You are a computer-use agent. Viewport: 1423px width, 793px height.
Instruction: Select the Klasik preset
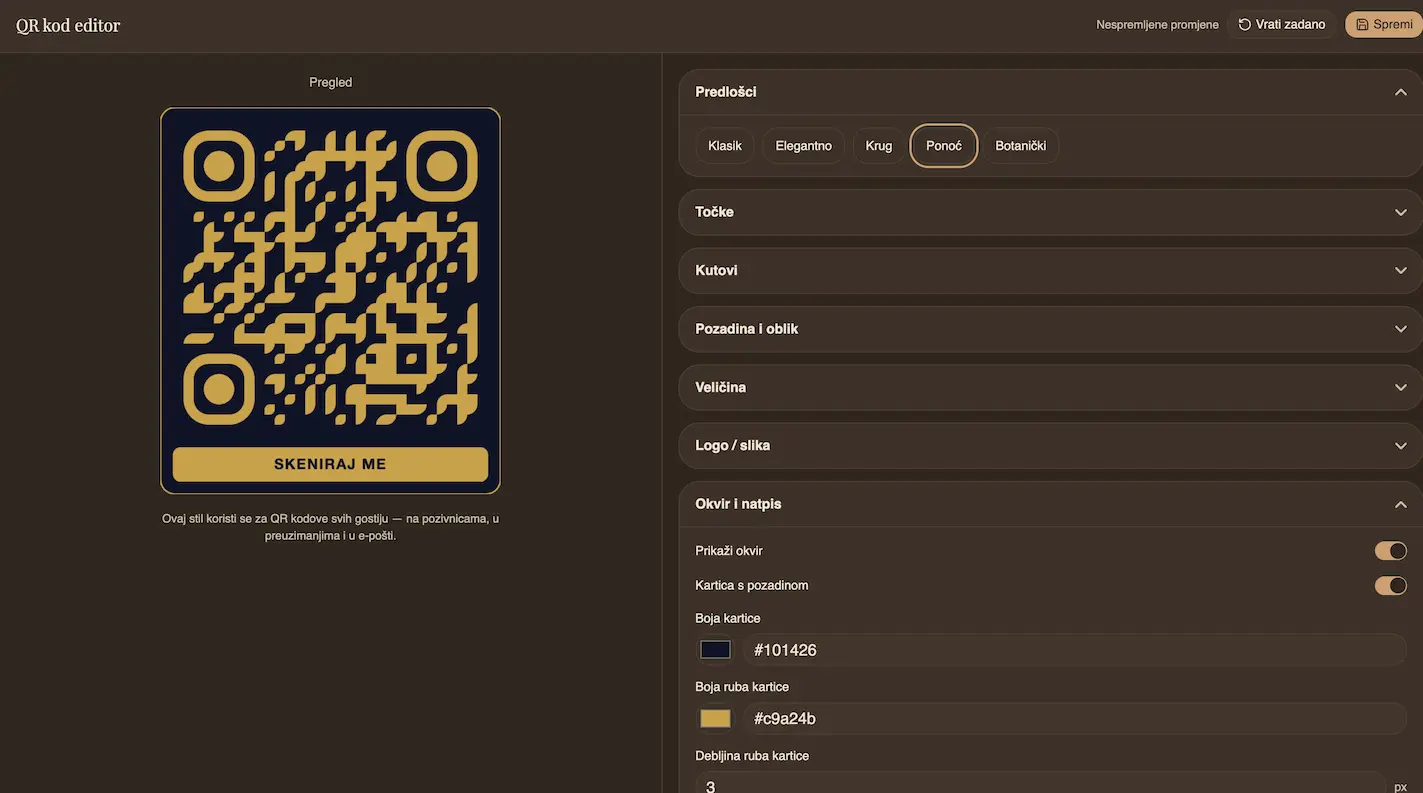[725, 146]
